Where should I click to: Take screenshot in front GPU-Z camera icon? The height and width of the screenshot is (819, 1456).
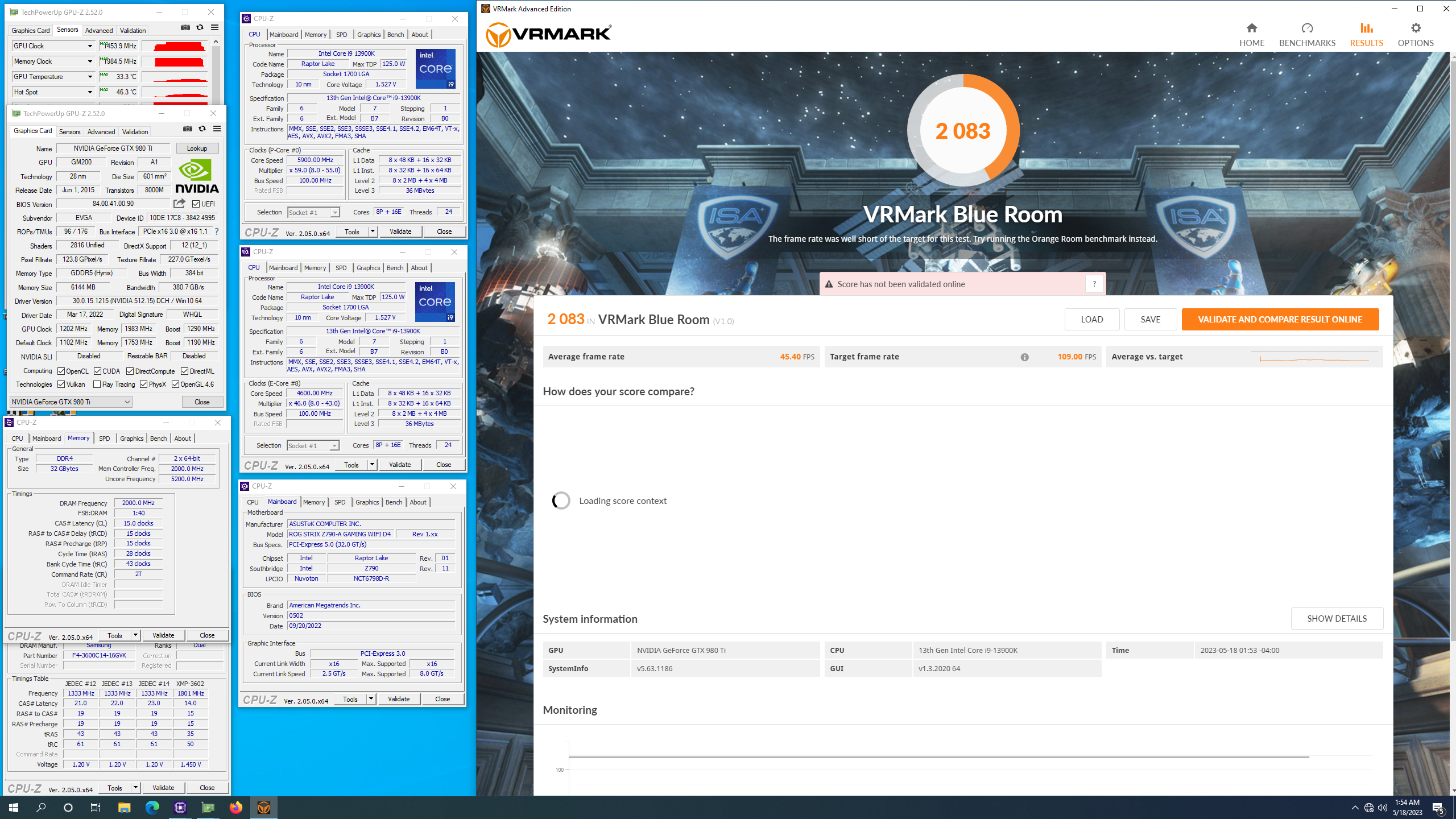tap(188, 129)
